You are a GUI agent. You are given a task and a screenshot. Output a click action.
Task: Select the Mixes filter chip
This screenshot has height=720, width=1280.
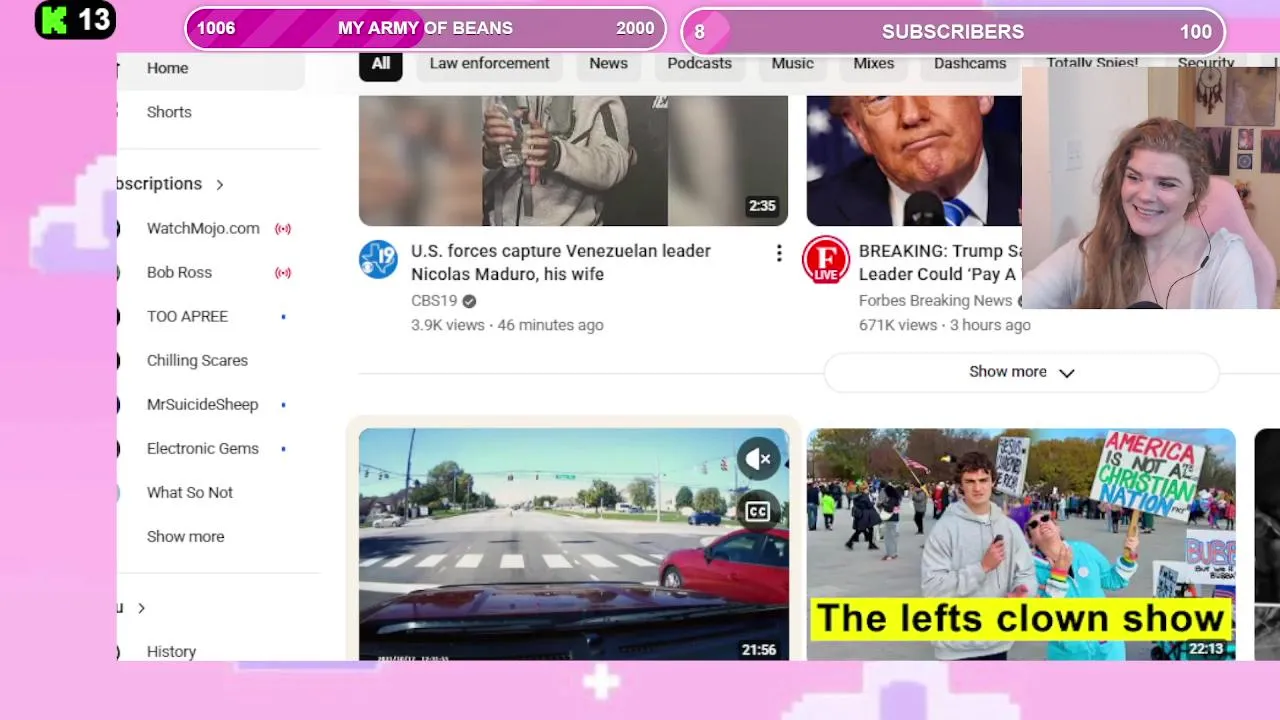[x=873, y=64]
